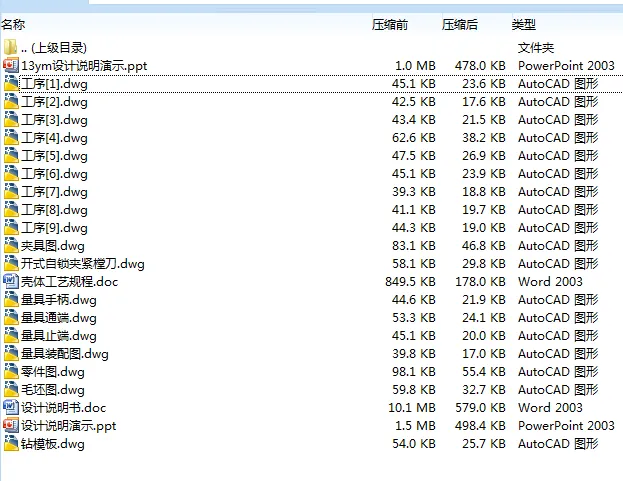Sort by the 名称 column header
The image size is (623, 481).
coord(13,25)
